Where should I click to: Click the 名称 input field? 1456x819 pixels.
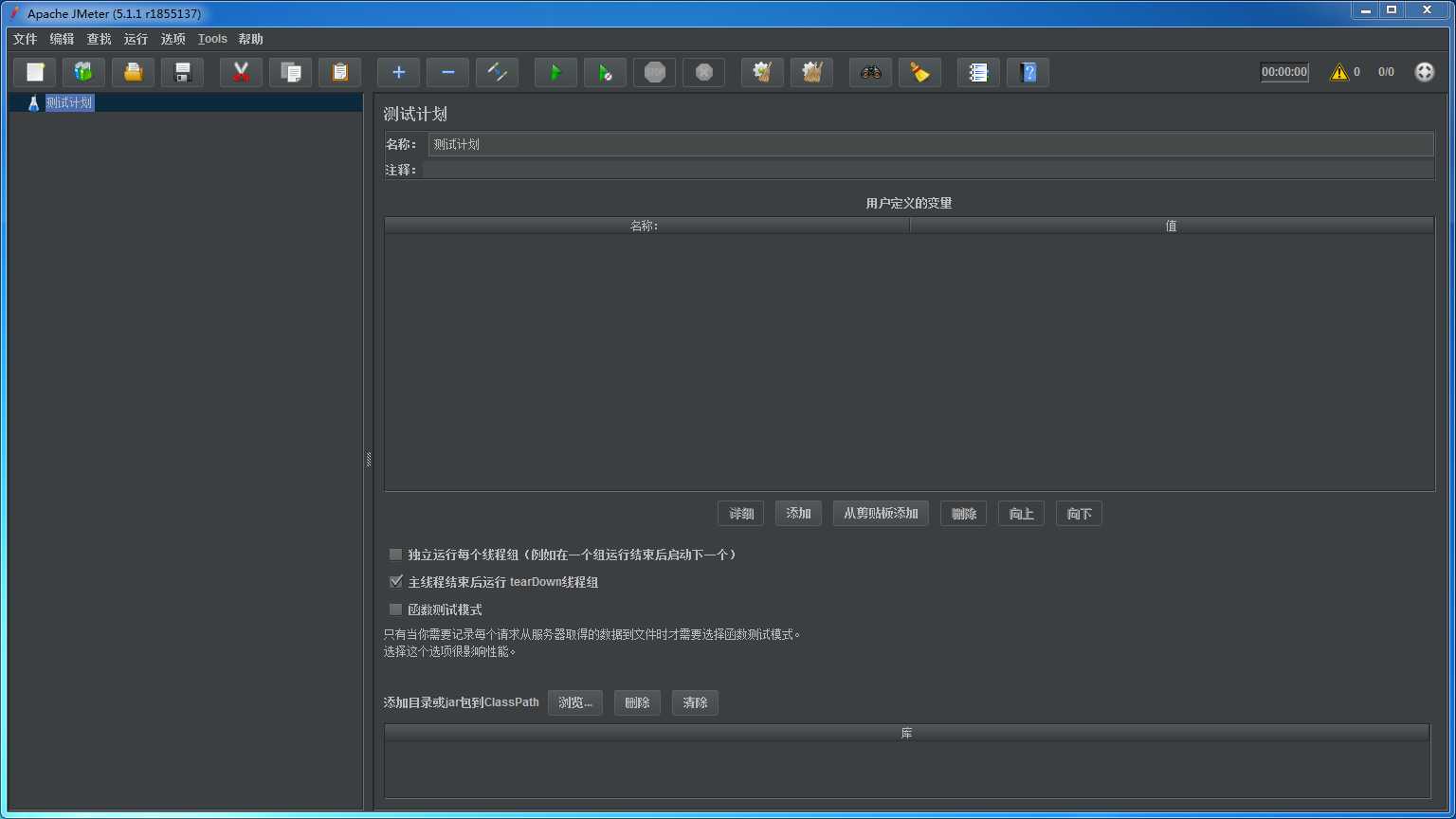click(x=931, y=144)
